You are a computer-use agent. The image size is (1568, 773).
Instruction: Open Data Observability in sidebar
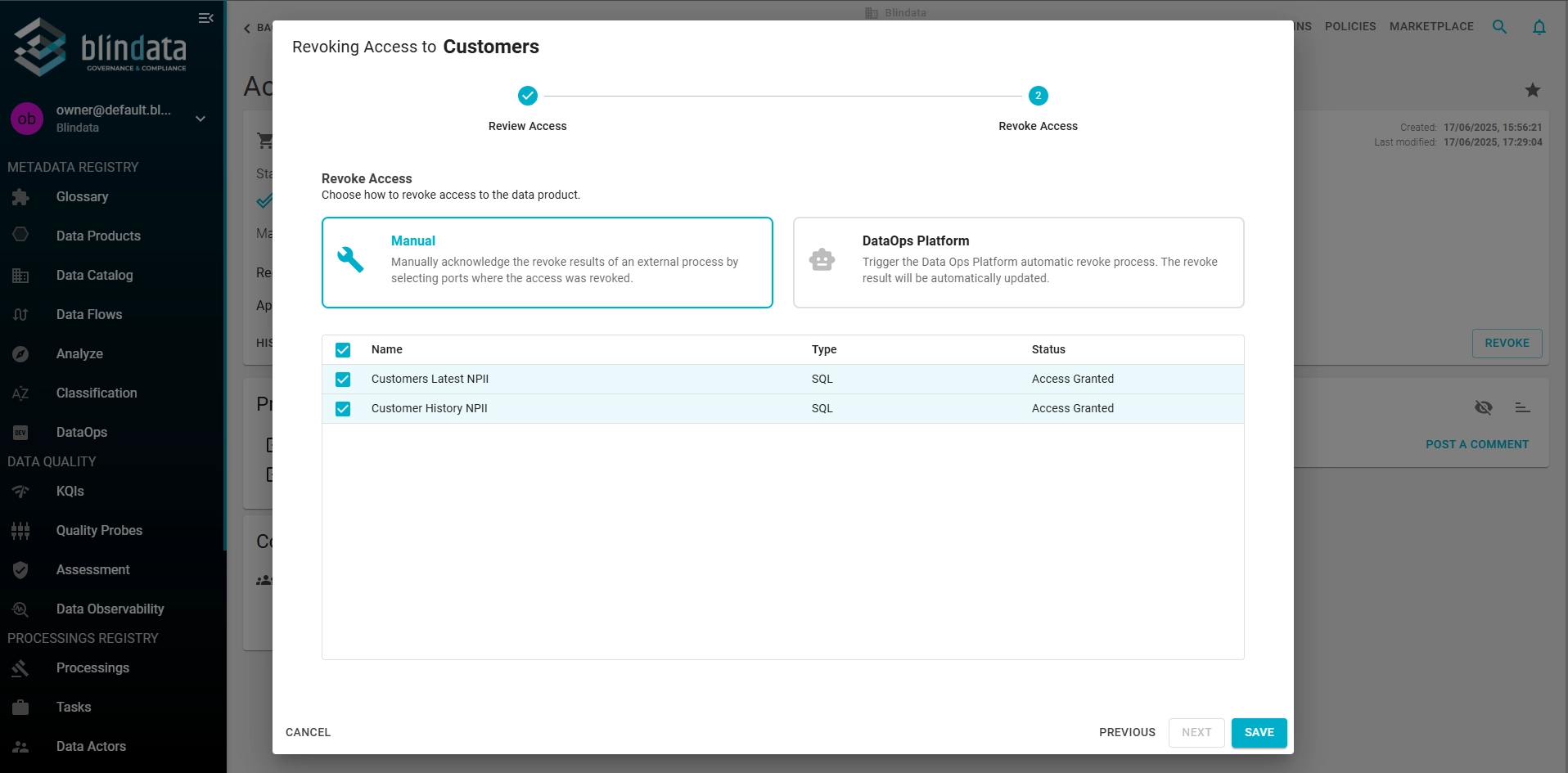[x=110, y=609]
